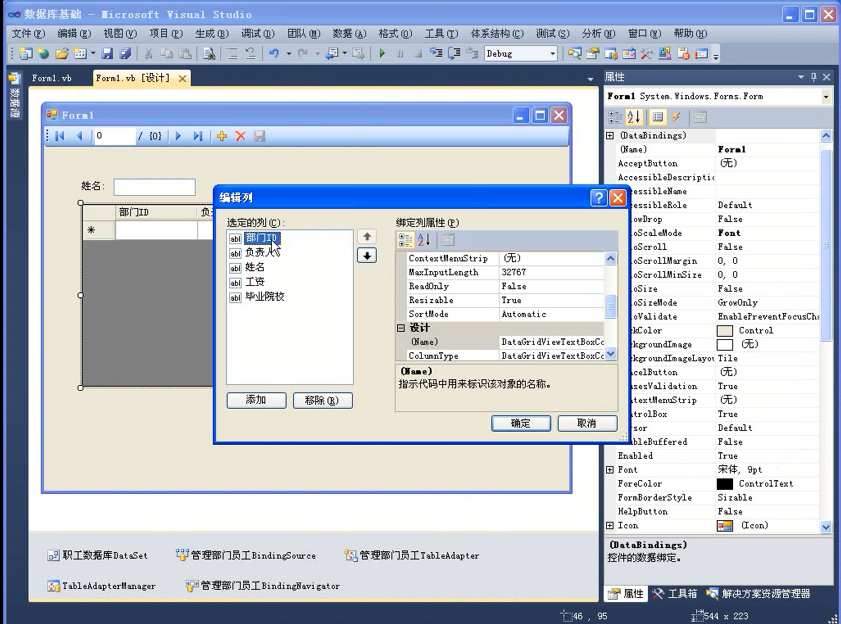841x624 pixels.
Task: Click the 添加 button
Action: [x=256, y=400]
